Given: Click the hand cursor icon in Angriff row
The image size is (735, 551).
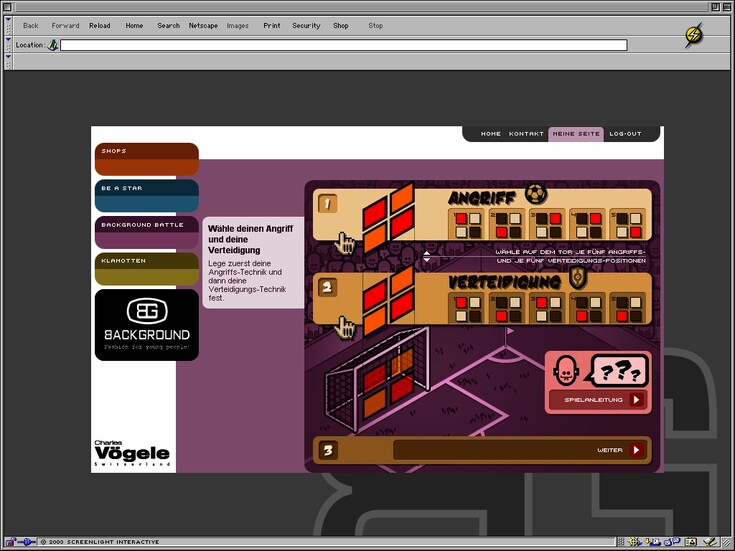Looking at the screenshot, I should (x=346, y=242).
